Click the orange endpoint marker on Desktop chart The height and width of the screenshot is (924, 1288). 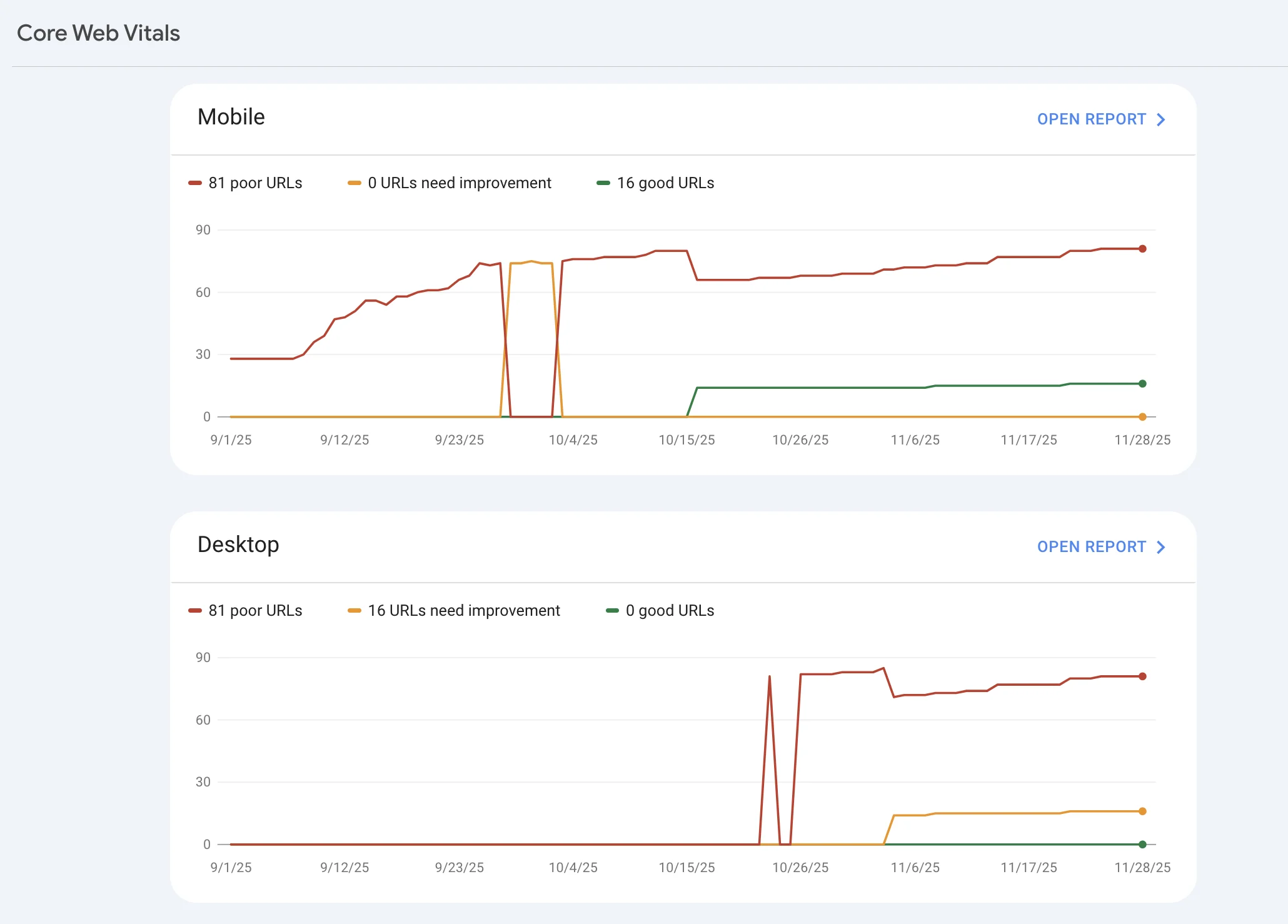click(1142, 811)
